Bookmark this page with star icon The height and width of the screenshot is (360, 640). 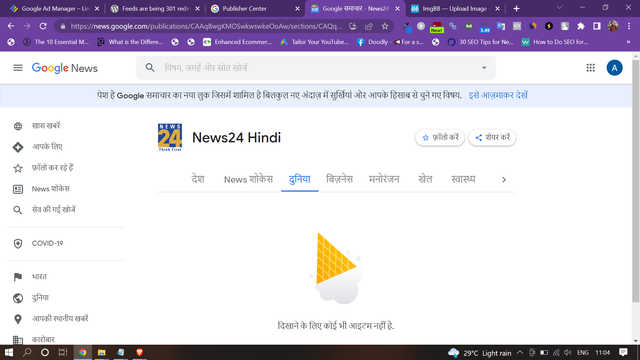[x=384, y=26]
